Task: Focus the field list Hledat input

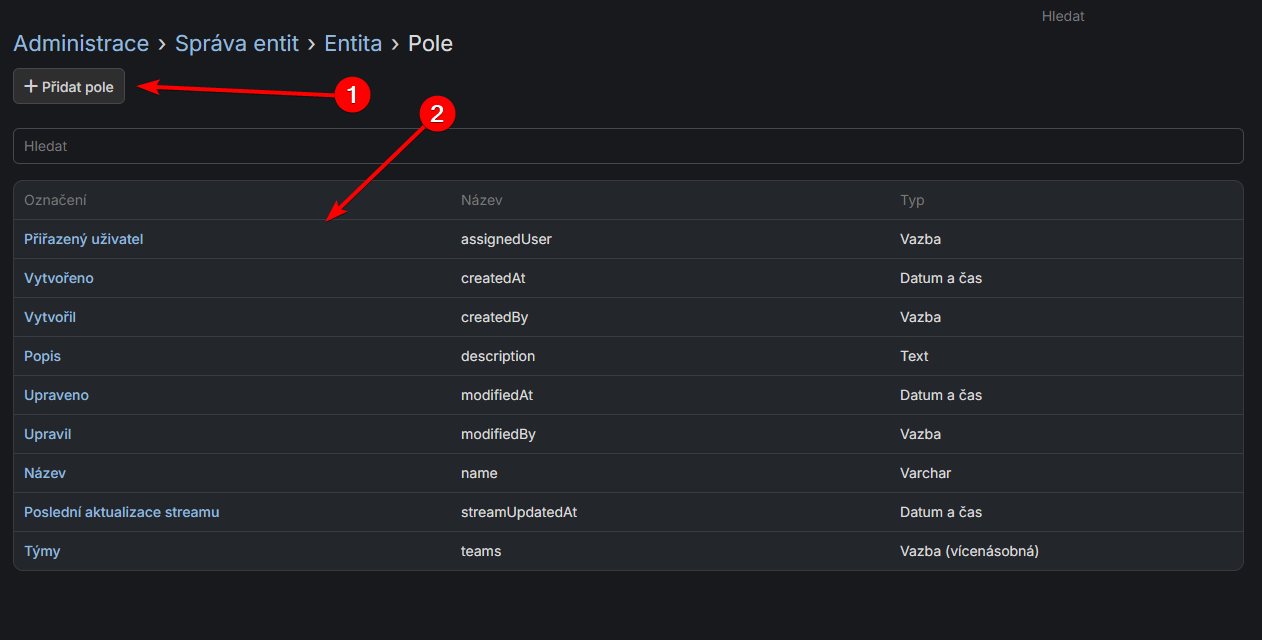Action: (628, 146)
